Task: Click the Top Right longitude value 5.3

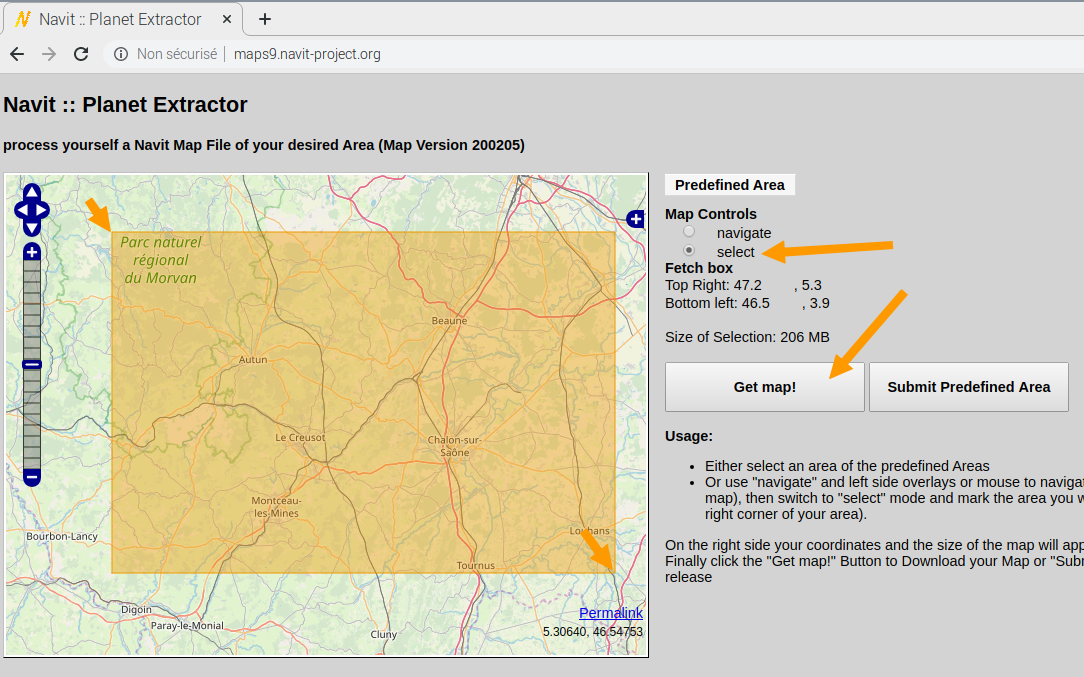Action: (x=812, y=285)
